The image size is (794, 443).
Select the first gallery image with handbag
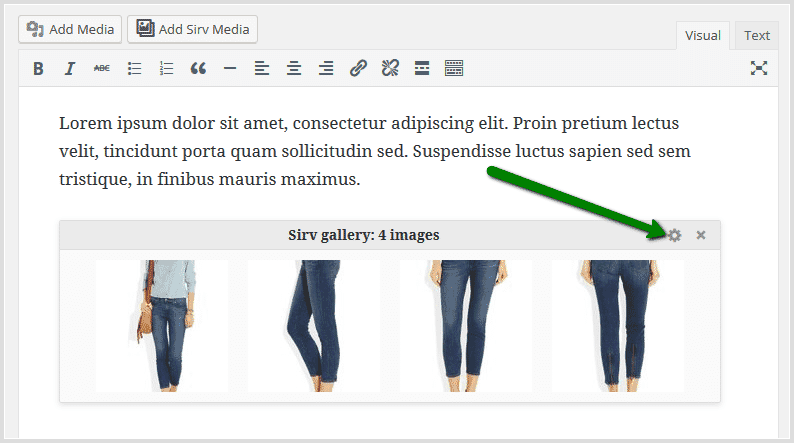(x=162, y=326)
